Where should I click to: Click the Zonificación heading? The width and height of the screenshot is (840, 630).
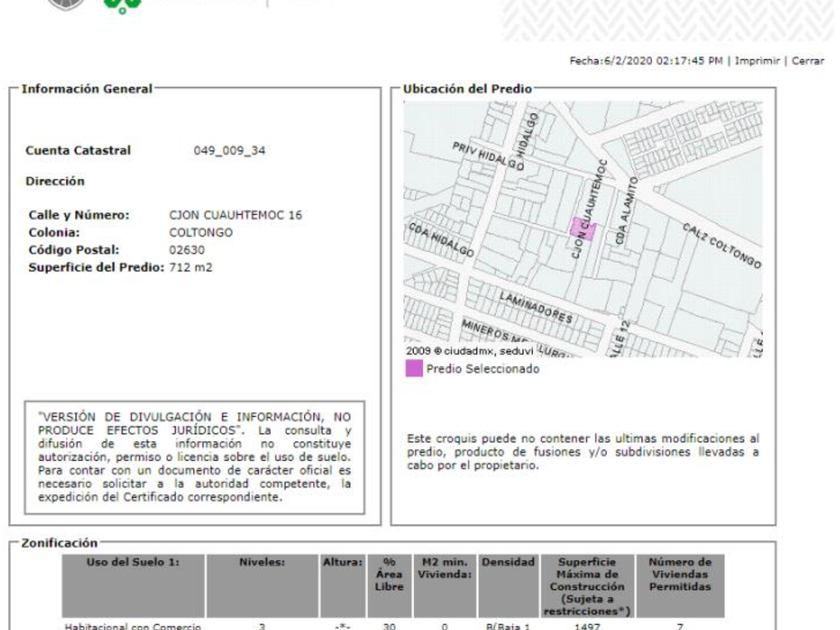pyautogui.click(x=59, y=543)
